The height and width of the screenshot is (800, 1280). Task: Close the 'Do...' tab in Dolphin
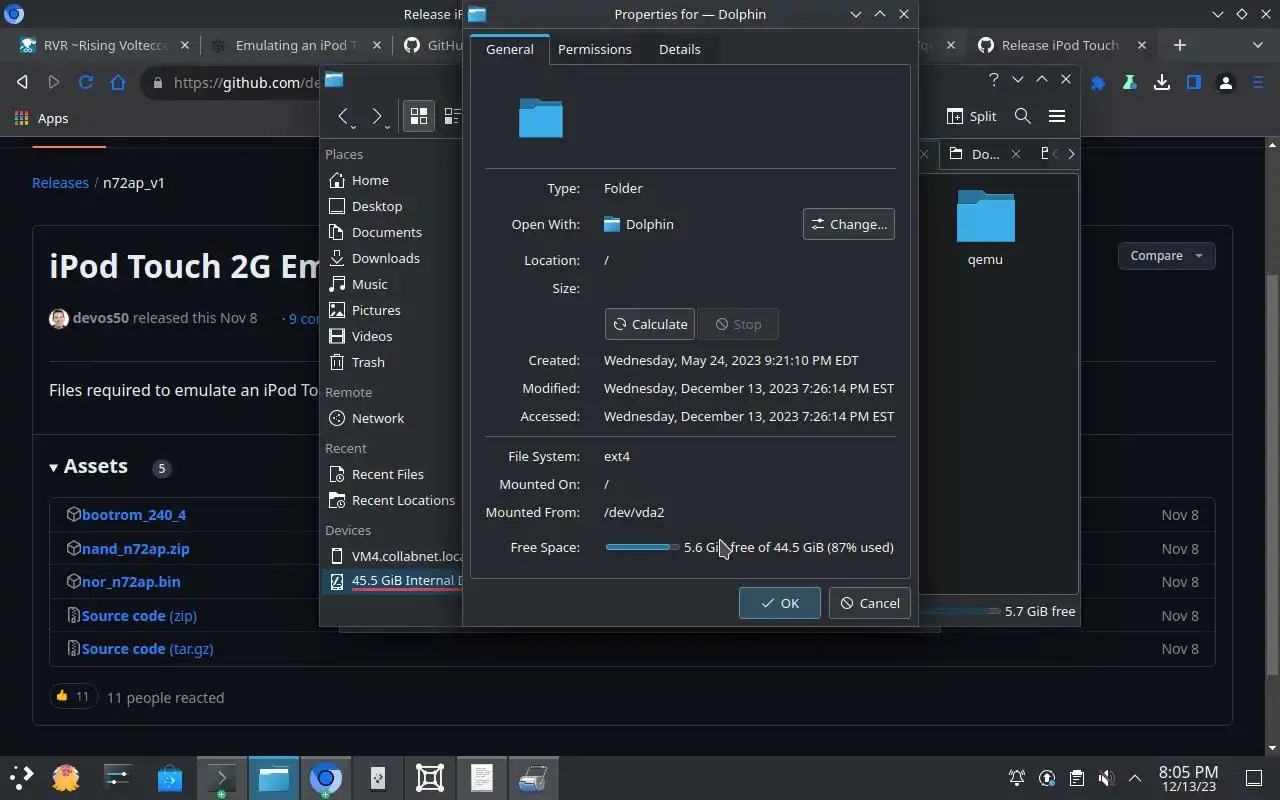[x=1016, y=153]
